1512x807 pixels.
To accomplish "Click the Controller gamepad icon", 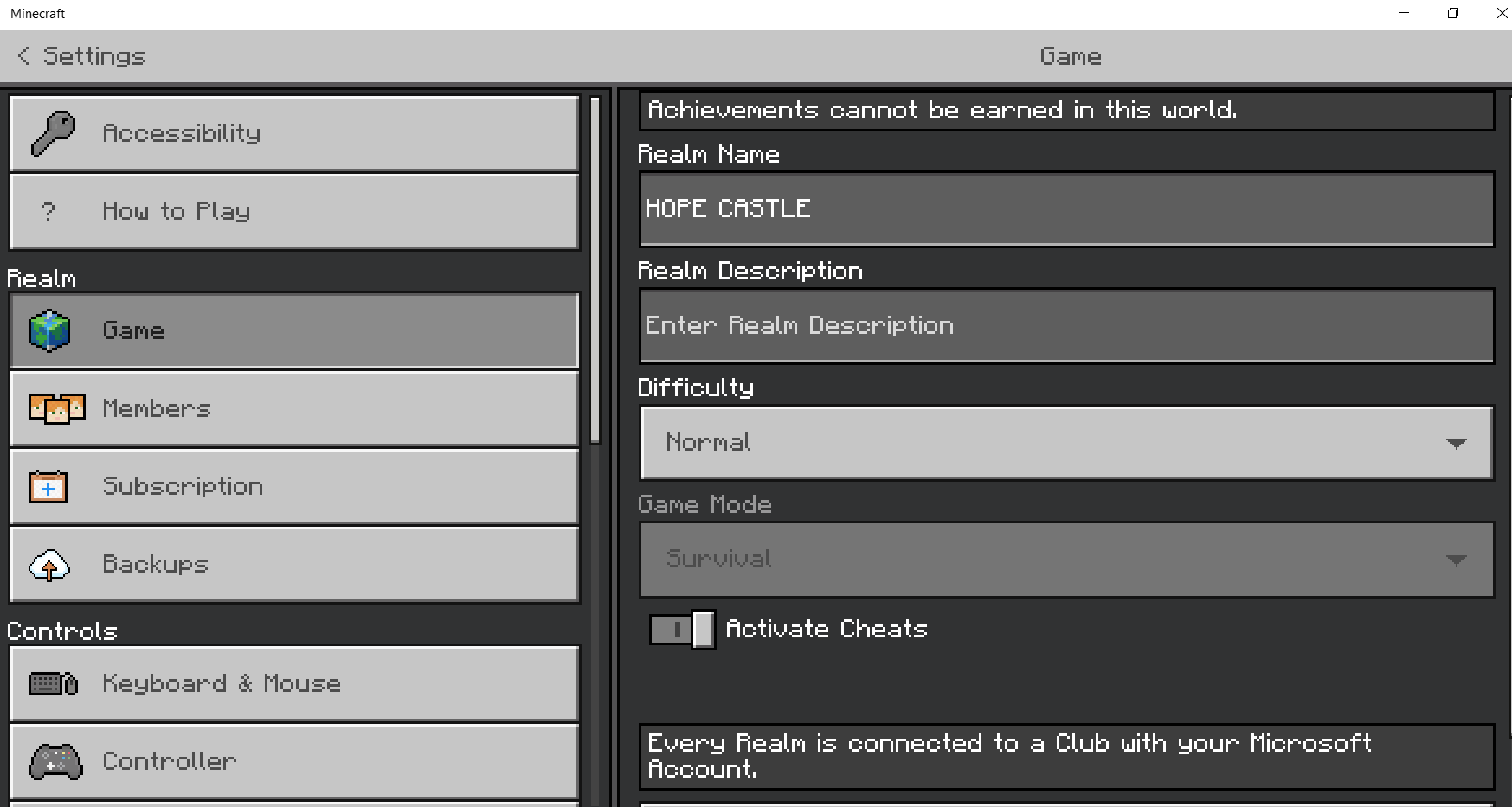I will pos(55,761).
